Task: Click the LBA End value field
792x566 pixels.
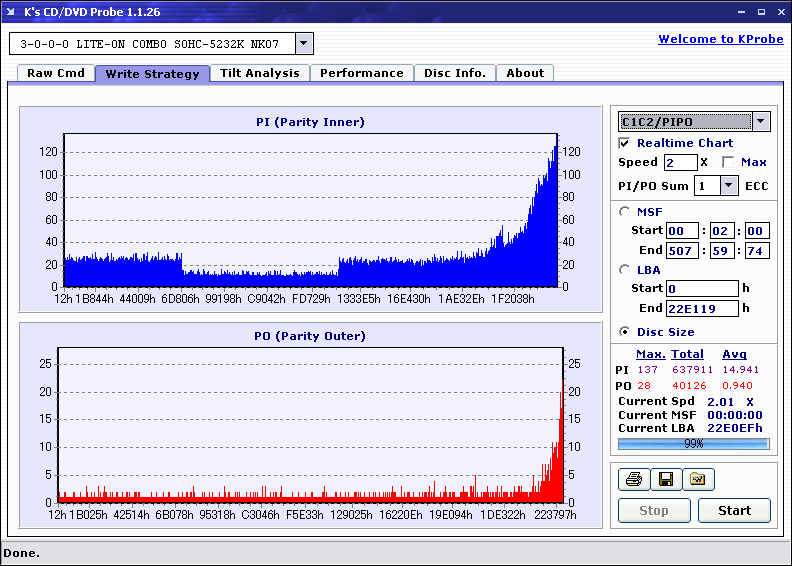Action: (x=702, y=308)
